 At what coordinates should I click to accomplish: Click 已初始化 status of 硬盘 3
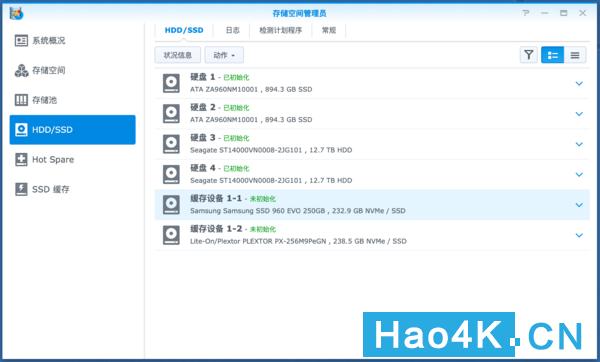tap(236, 138)
